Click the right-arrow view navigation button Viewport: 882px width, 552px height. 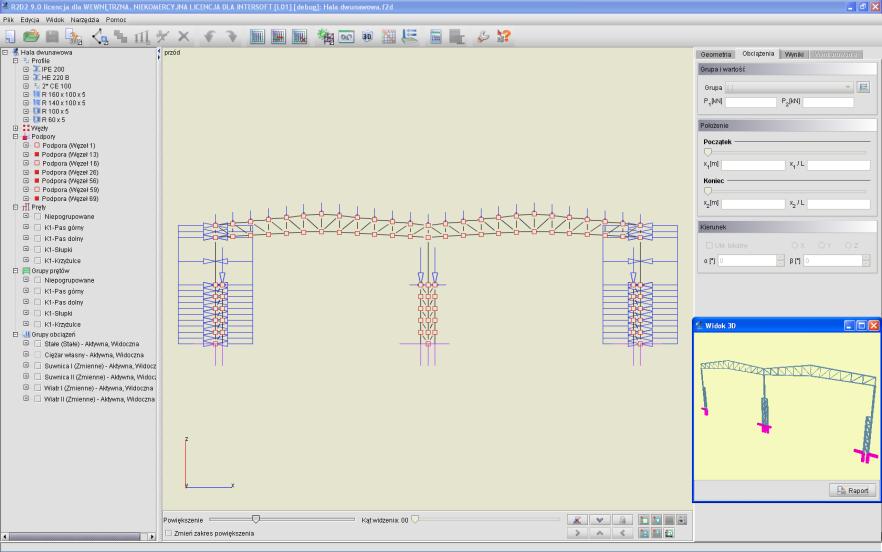[577, 533]
